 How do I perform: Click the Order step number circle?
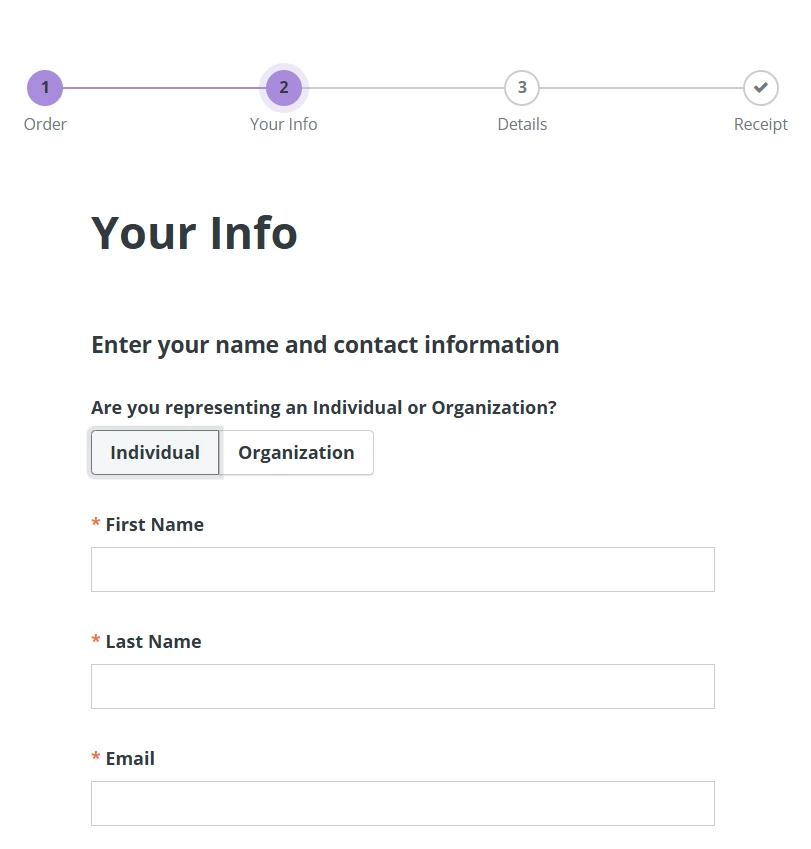pos(45,87)
